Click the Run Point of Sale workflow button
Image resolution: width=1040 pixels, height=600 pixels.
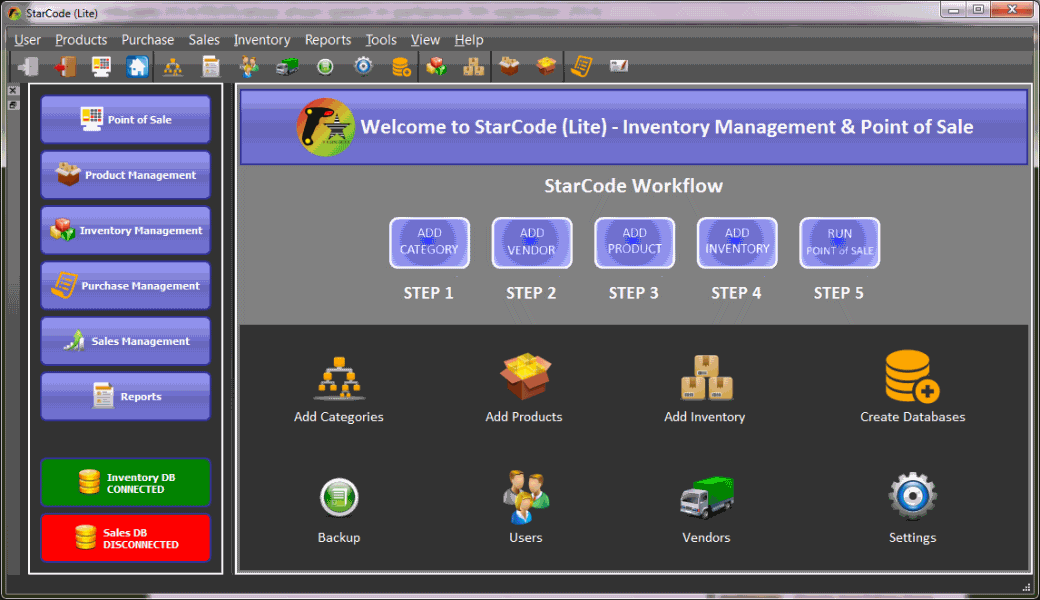840,243
